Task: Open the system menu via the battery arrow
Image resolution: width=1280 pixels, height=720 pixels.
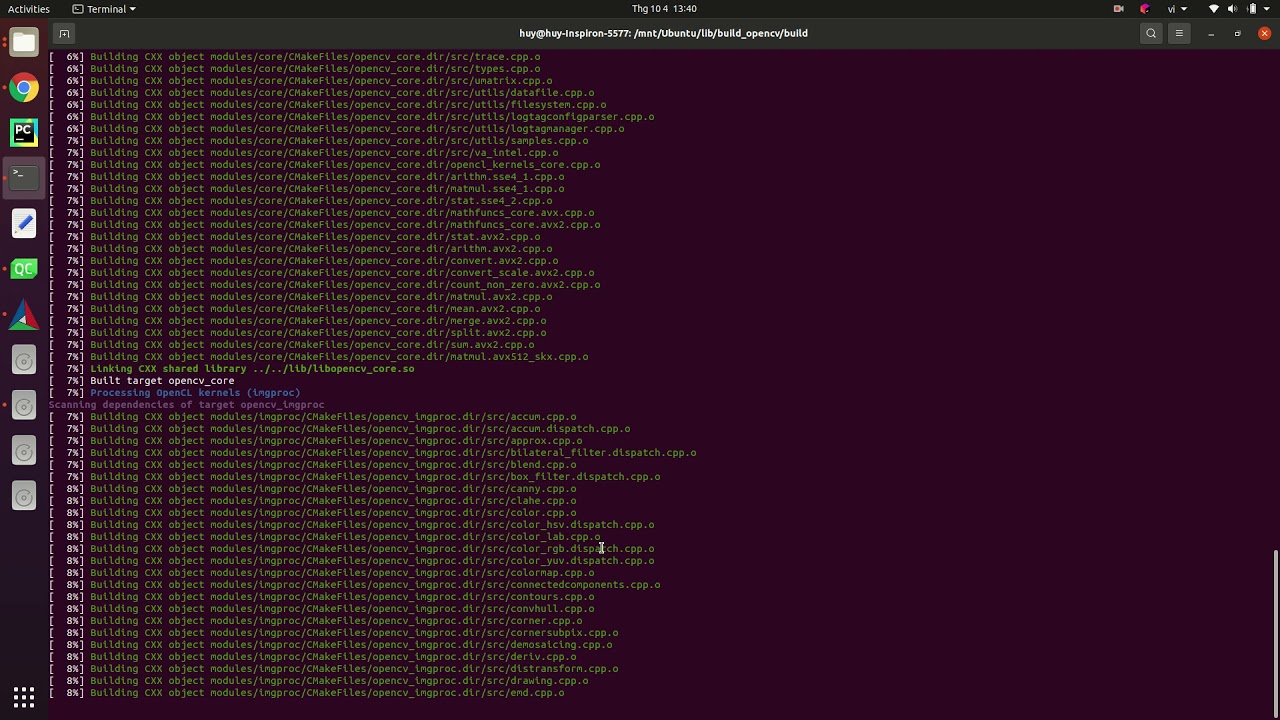Action: click(x=1266, y=9)
